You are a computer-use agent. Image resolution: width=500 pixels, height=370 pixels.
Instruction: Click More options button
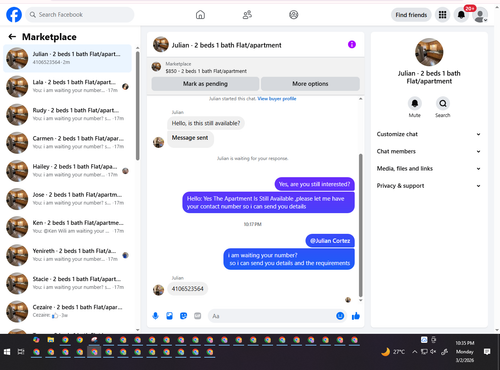tap(310, 84)
